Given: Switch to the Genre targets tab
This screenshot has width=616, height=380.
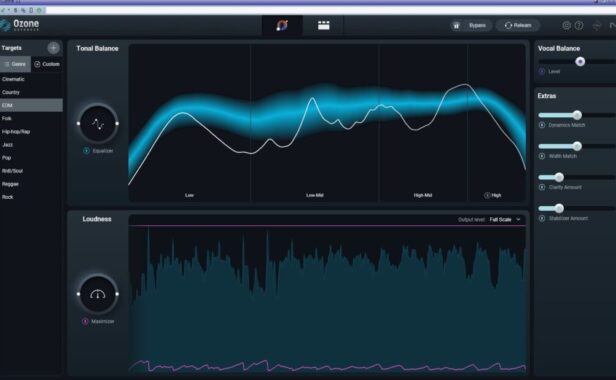Looking at the screenshot, I should pos(15,64).
